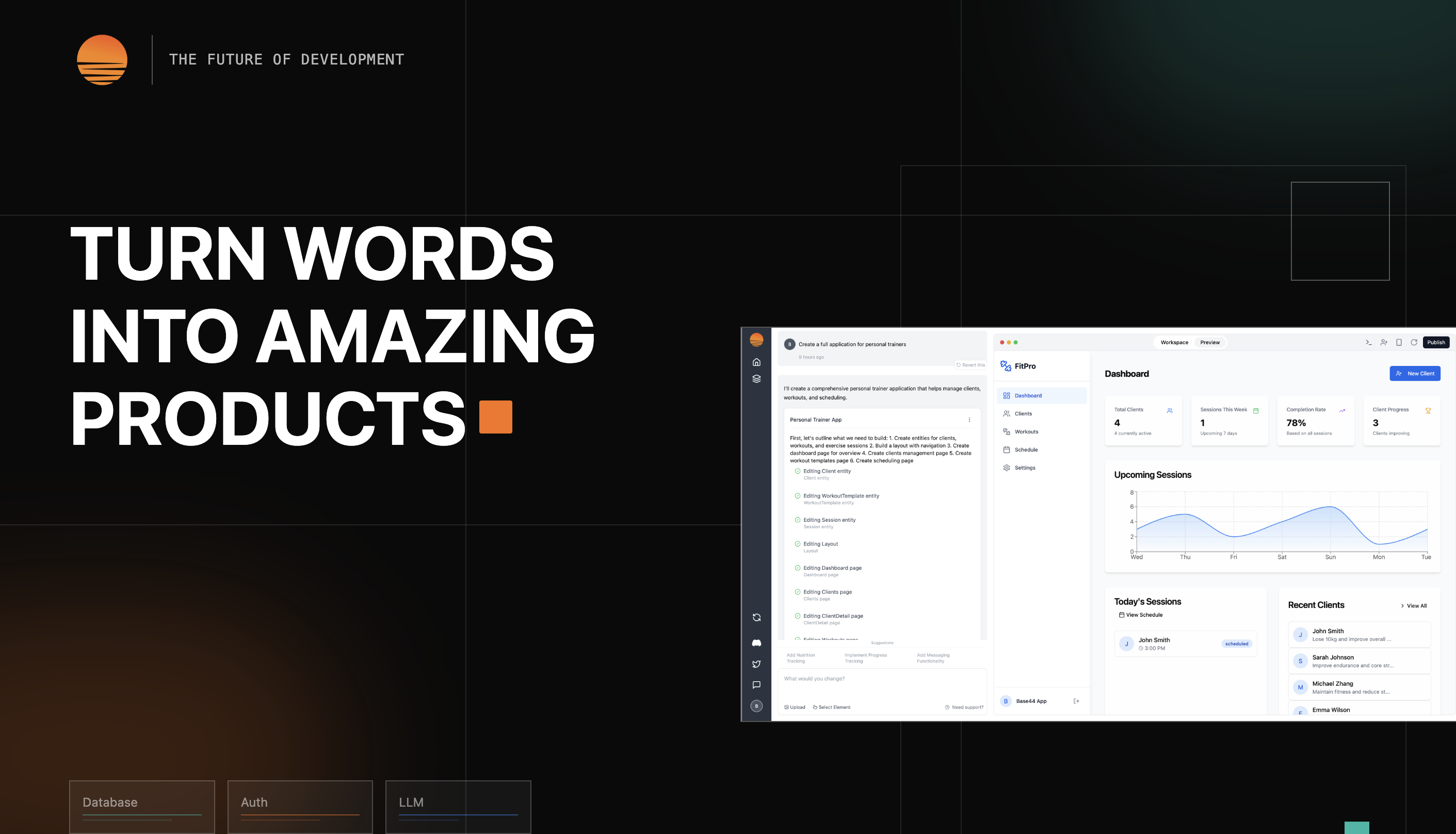Viewport: 1456px width, 834px height.
Task: Click the Publish button
Action: click(x=1435, y=343)
